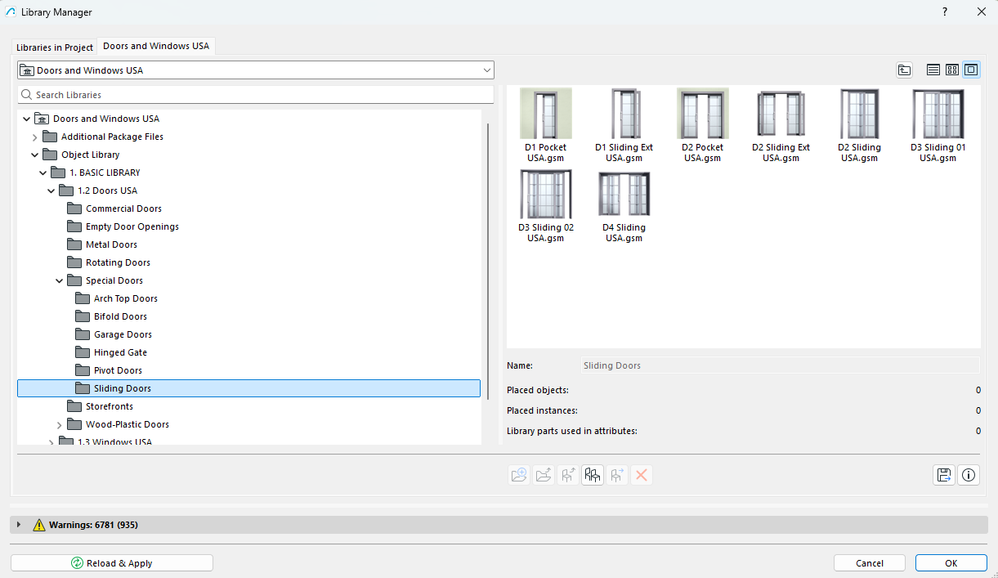The width and height of the screenshot is (998, 578).
Task: Select the Metal Doors folder
Action: click(x=111, y=244)
